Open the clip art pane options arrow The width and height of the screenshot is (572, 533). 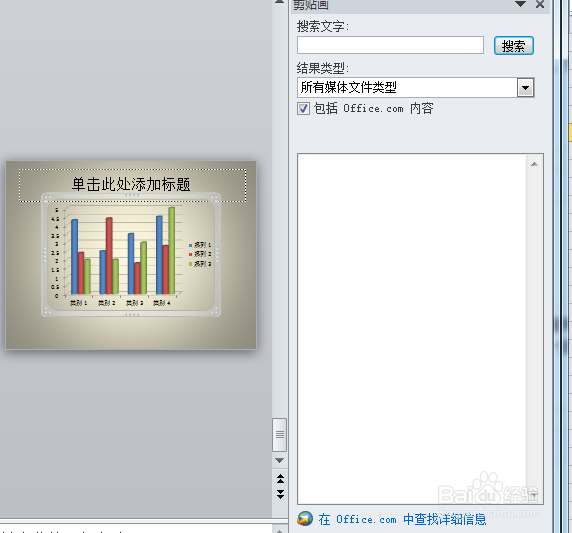[520, 4]
